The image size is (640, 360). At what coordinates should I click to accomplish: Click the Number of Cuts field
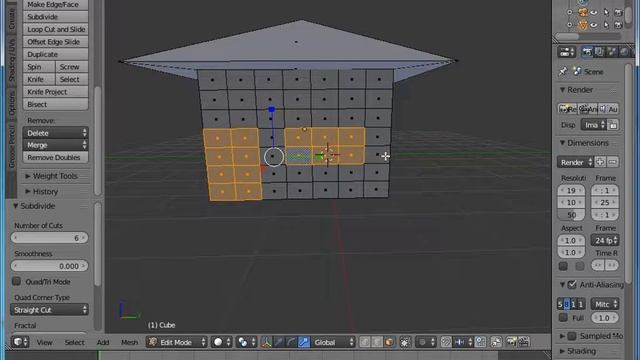49,238
